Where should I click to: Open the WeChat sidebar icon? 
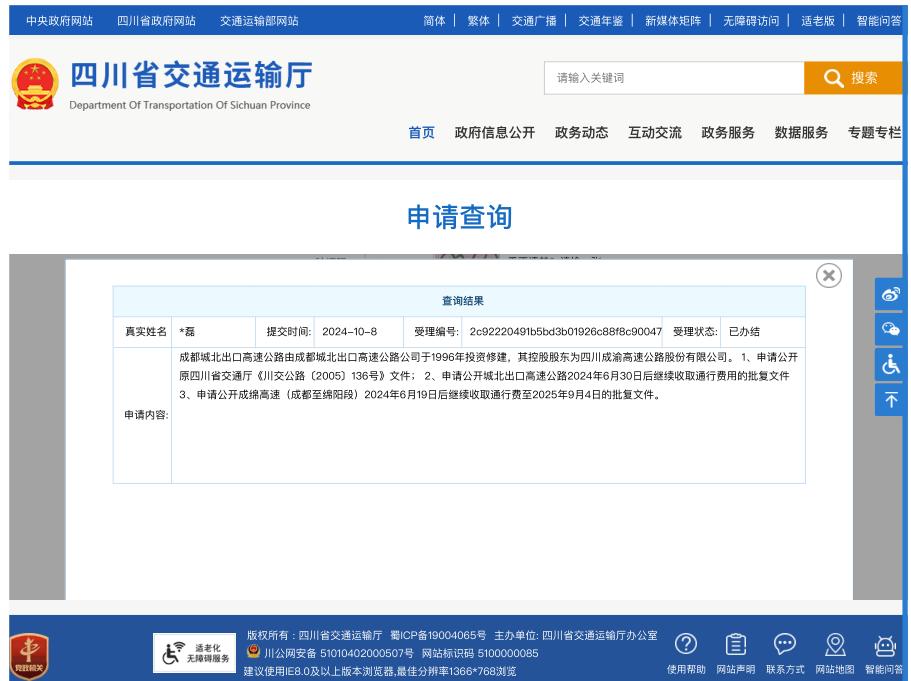889,329
